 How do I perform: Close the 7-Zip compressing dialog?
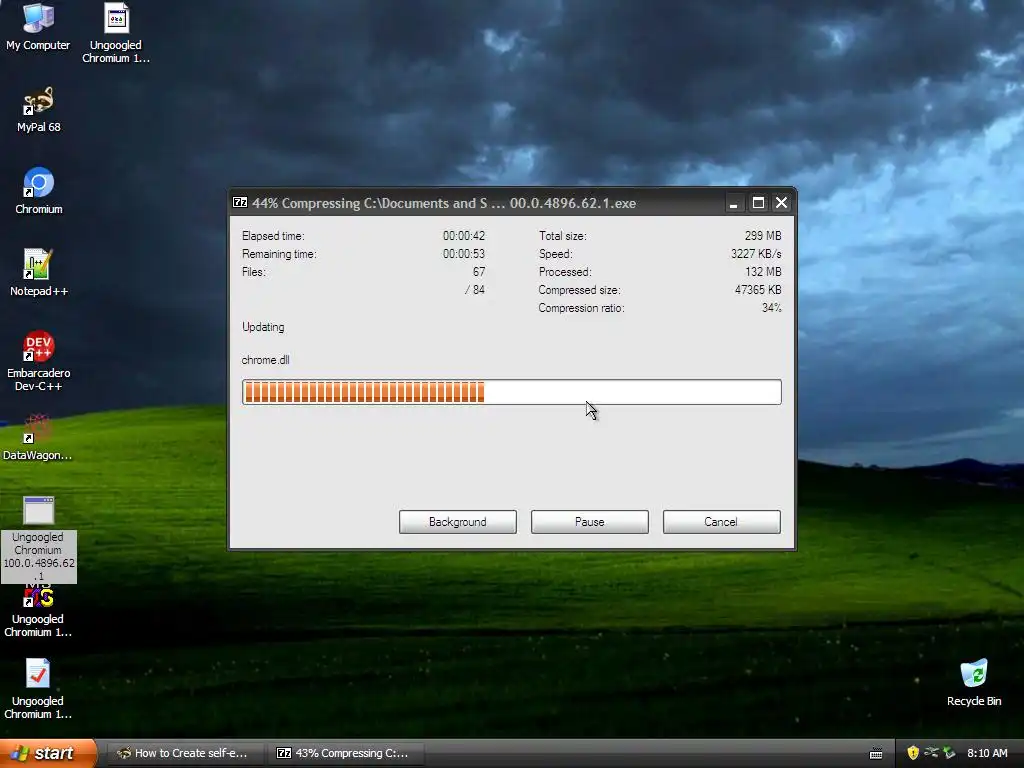(781, 203)
